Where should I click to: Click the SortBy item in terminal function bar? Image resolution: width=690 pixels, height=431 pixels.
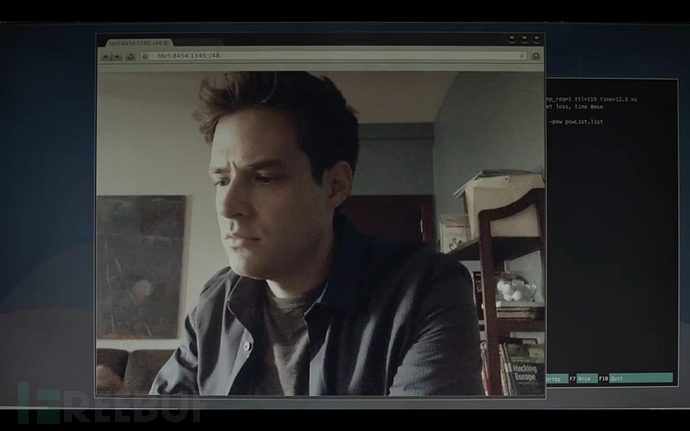(557, 378)
